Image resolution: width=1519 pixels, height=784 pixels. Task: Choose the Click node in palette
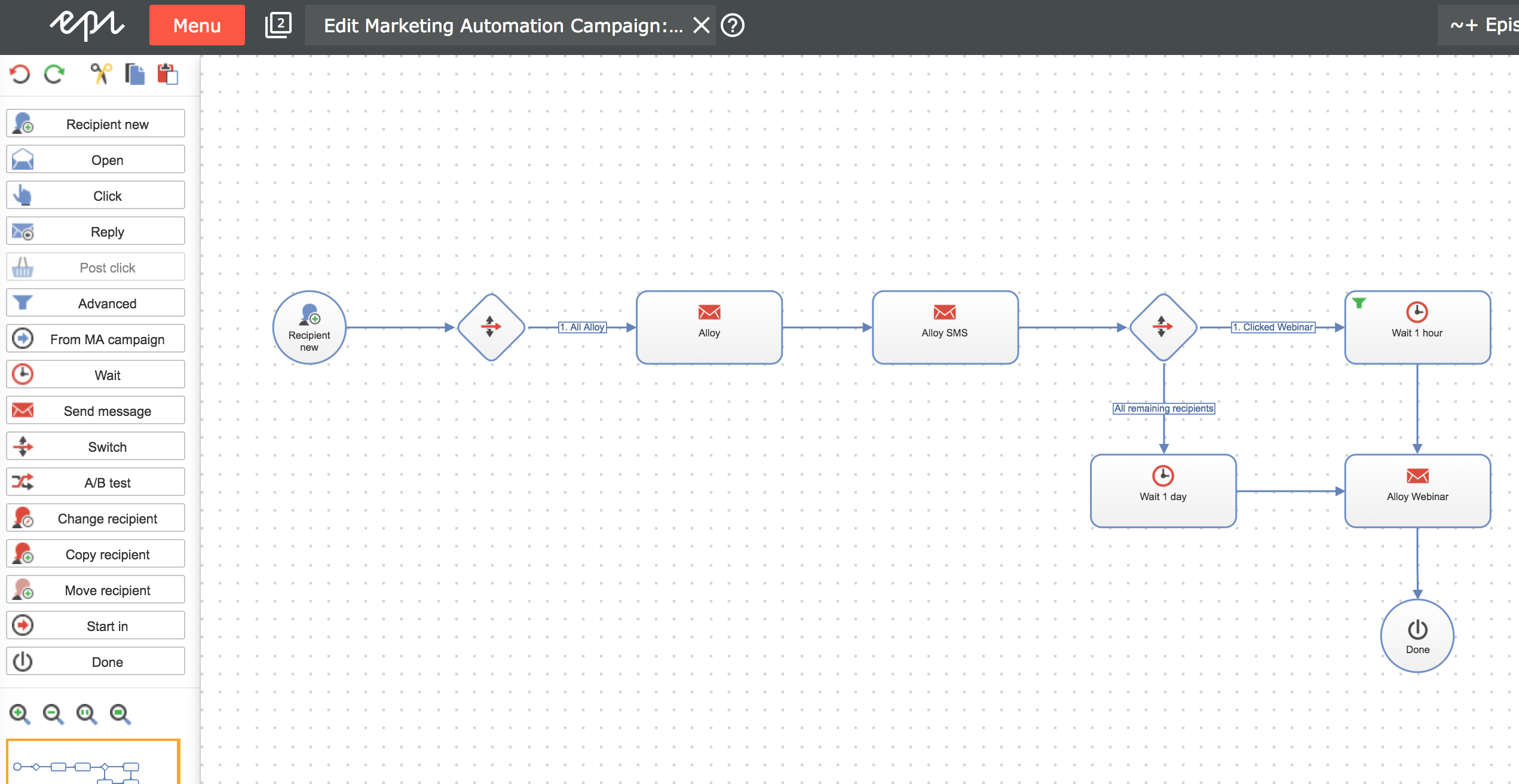point(96,195)
